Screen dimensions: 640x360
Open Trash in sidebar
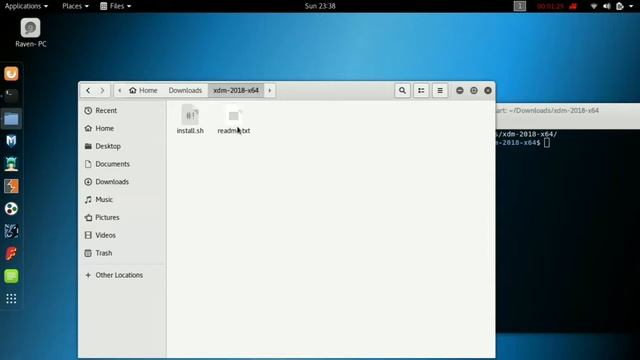pos(122,253)
